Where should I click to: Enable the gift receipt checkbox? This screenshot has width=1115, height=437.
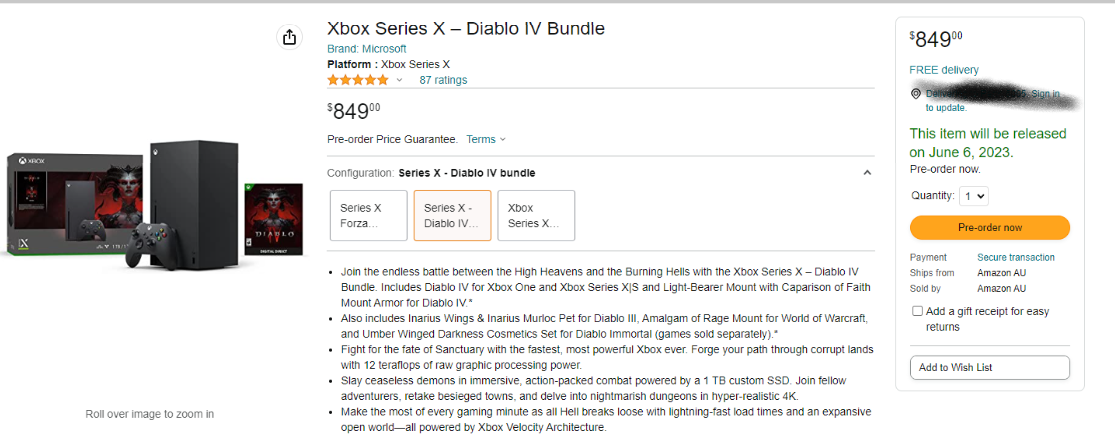(x=917, y=312)
